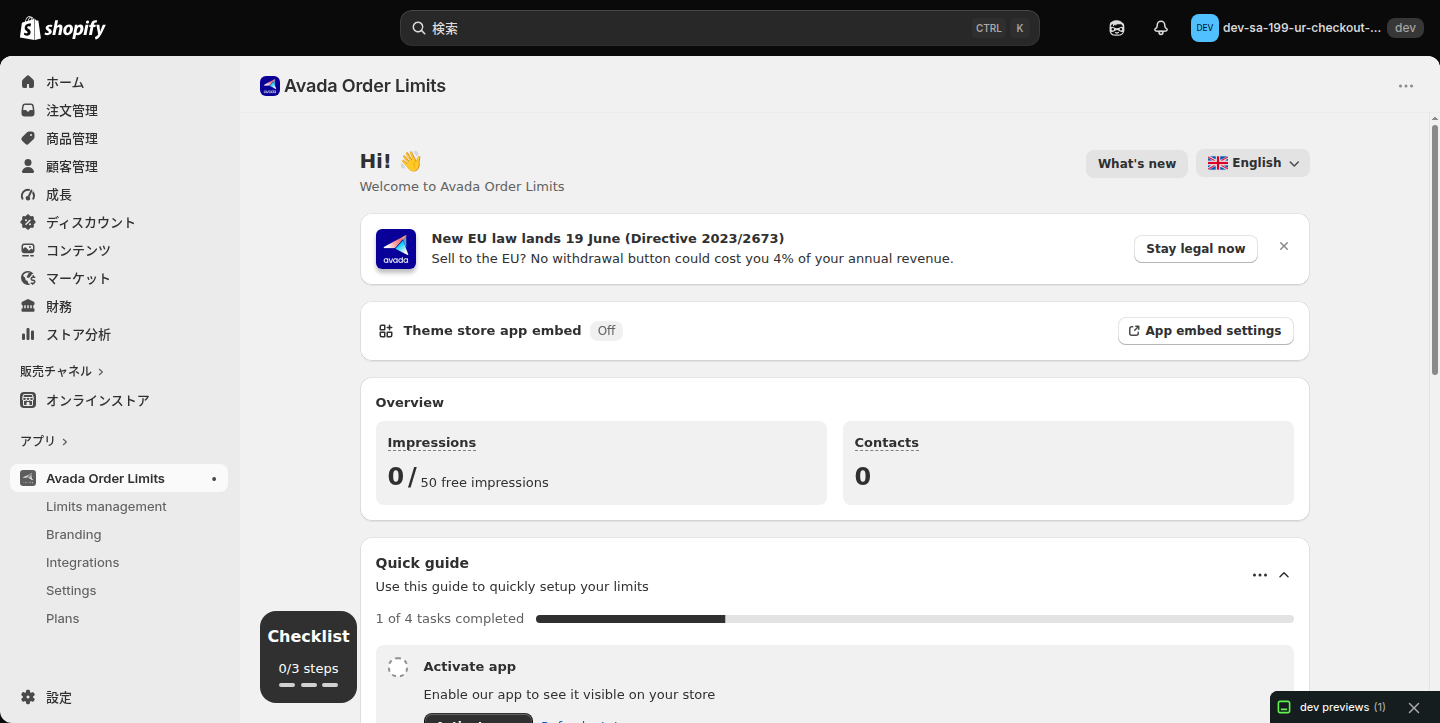1440x723 pixels.
Task: Pin Avada Order Limits via the dot icon
Action: tap(214, 479)
